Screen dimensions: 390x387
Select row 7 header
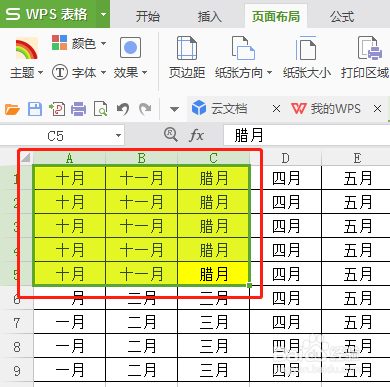tap(17, 322)
